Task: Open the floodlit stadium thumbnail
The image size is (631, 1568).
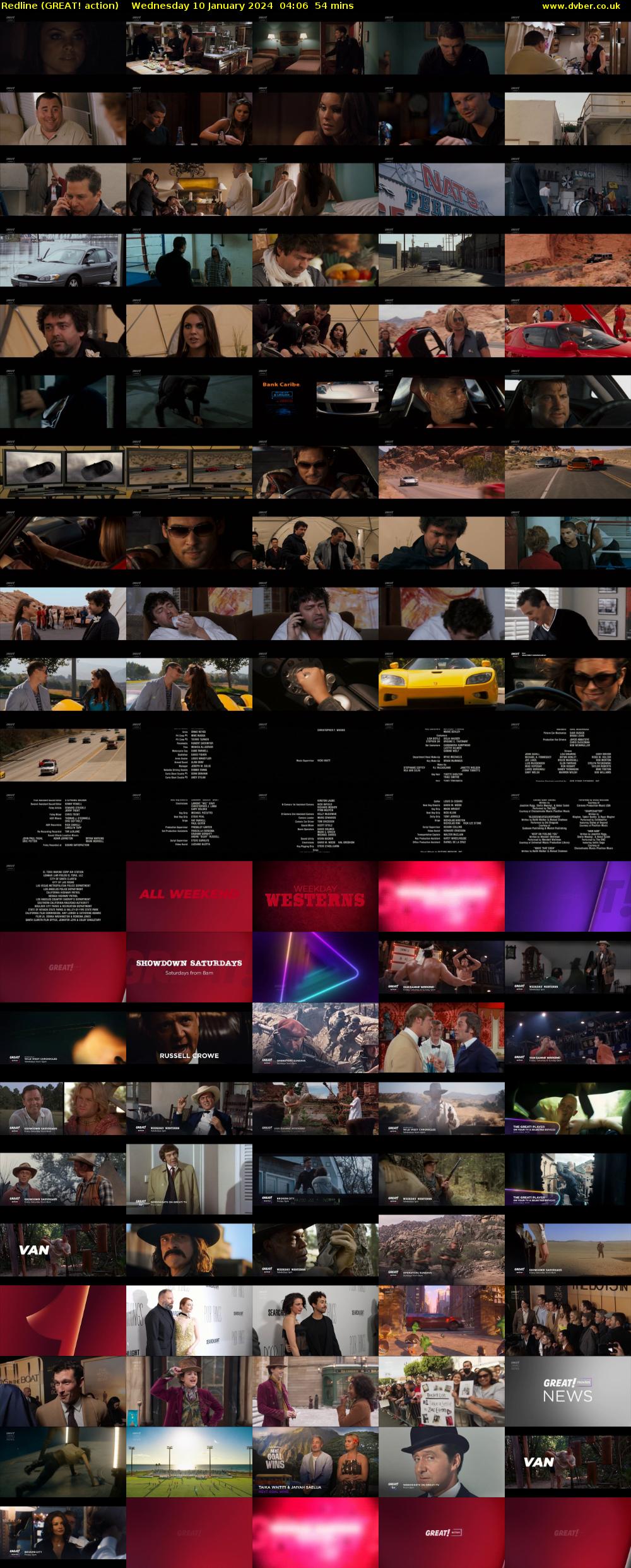Action: pyautogui.click(x=189, y=1462)
